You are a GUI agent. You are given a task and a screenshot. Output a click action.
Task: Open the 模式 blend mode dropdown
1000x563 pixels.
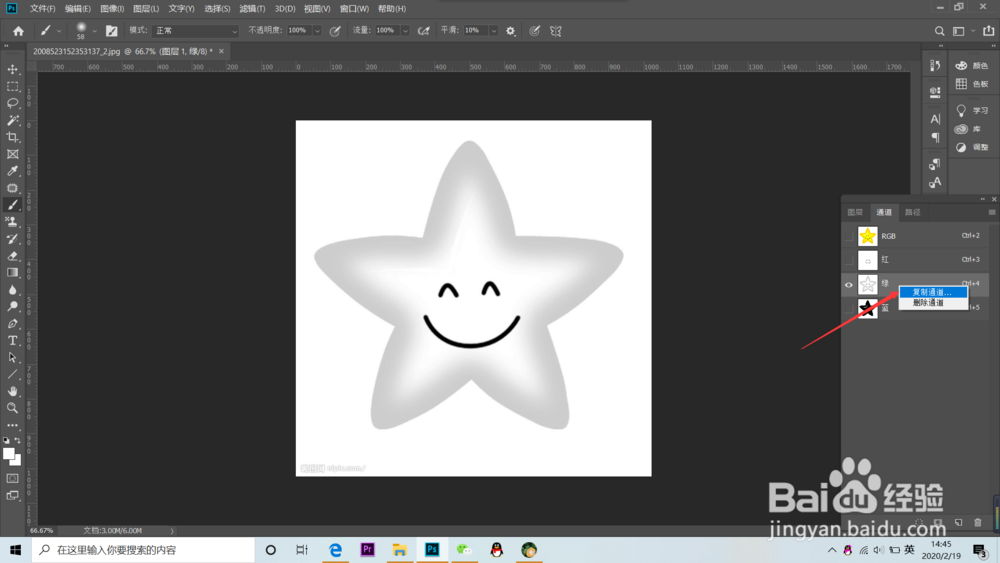pos(195,31)
